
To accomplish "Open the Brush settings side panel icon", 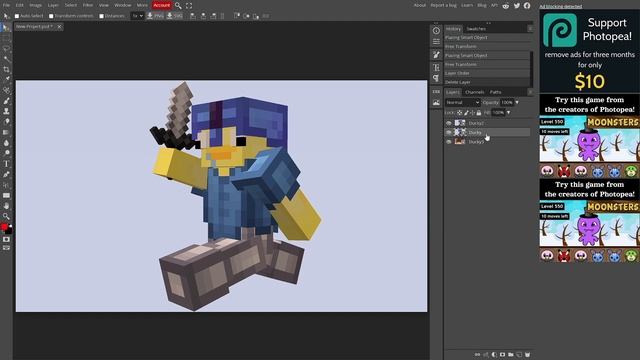I will pos(436,55).
